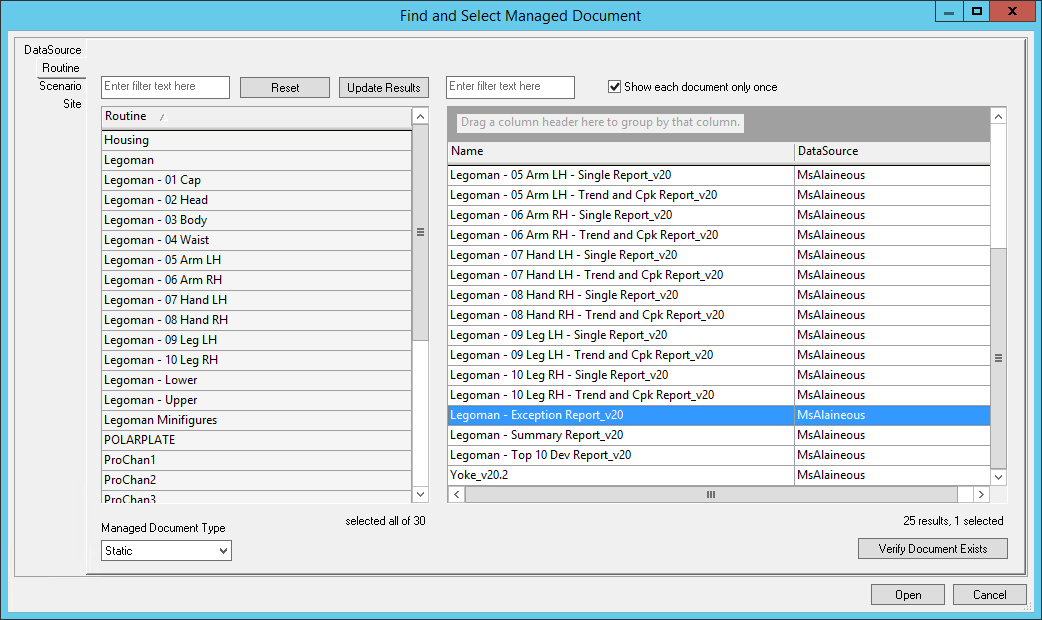Switch to the Scenario tab

[x=60, y=86]
